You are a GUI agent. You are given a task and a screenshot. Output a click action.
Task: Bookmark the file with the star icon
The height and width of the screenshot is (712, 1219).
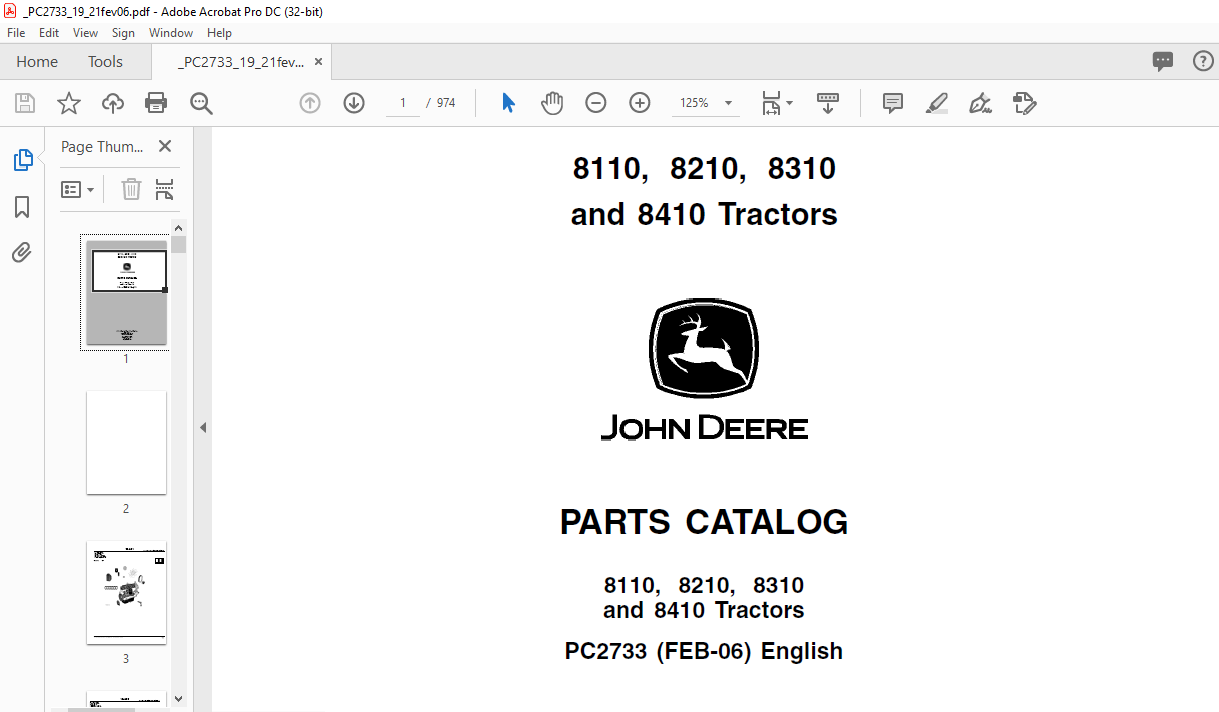coord(69,103)
